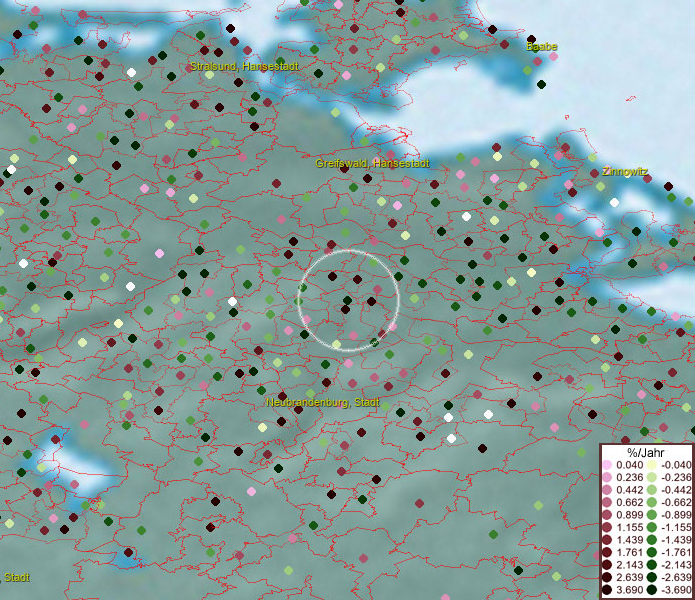Pick the 0.899 legend color swatch

pyautogui.click(x=607, y=515)
